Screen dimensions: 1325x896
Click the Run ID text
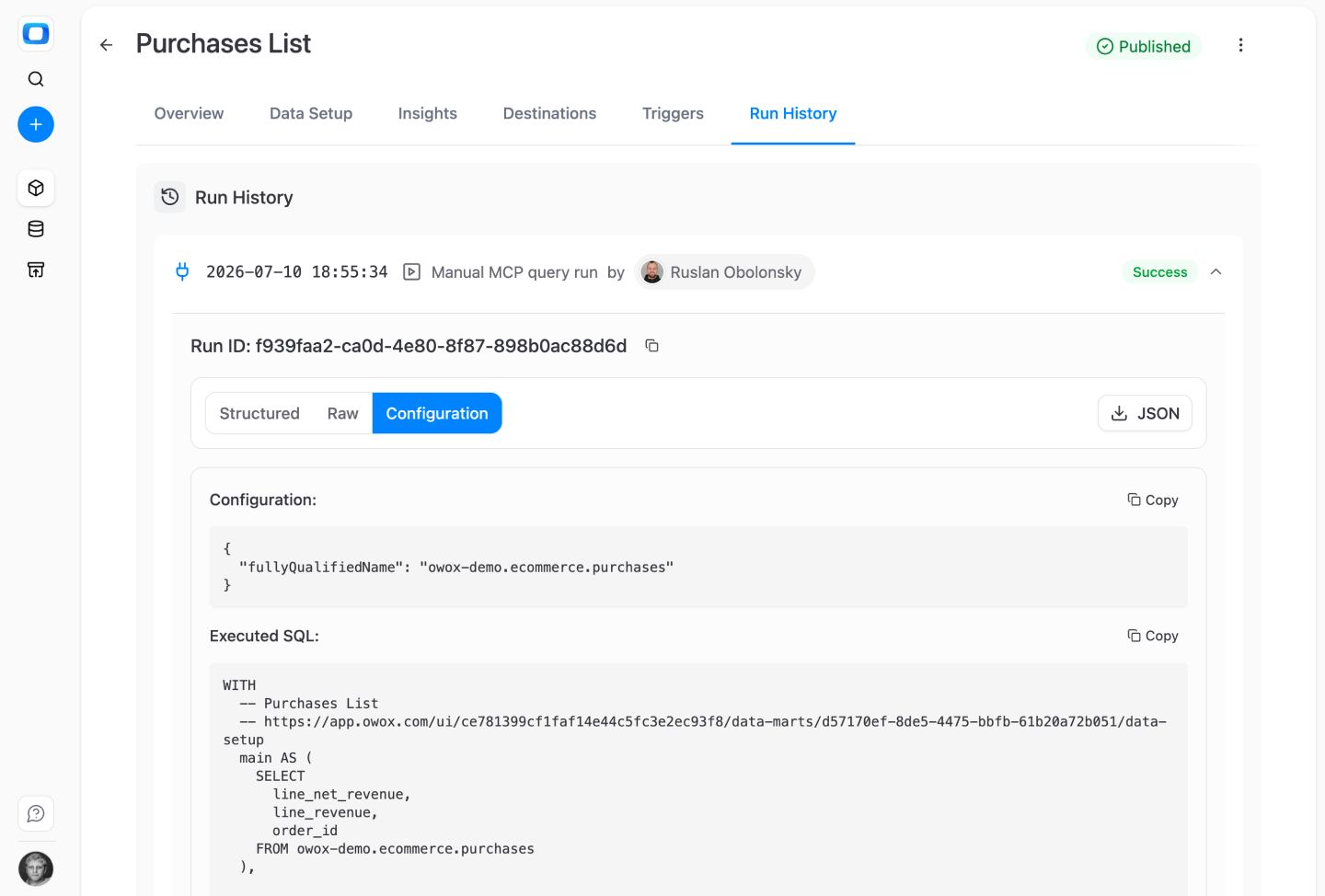(x=409, y=346)
